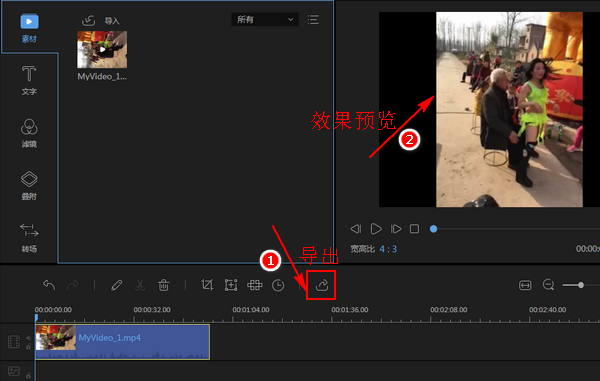Open the pencil edit tool
The height and width of the screenshot is (381, 600).
tap(116, 285)
